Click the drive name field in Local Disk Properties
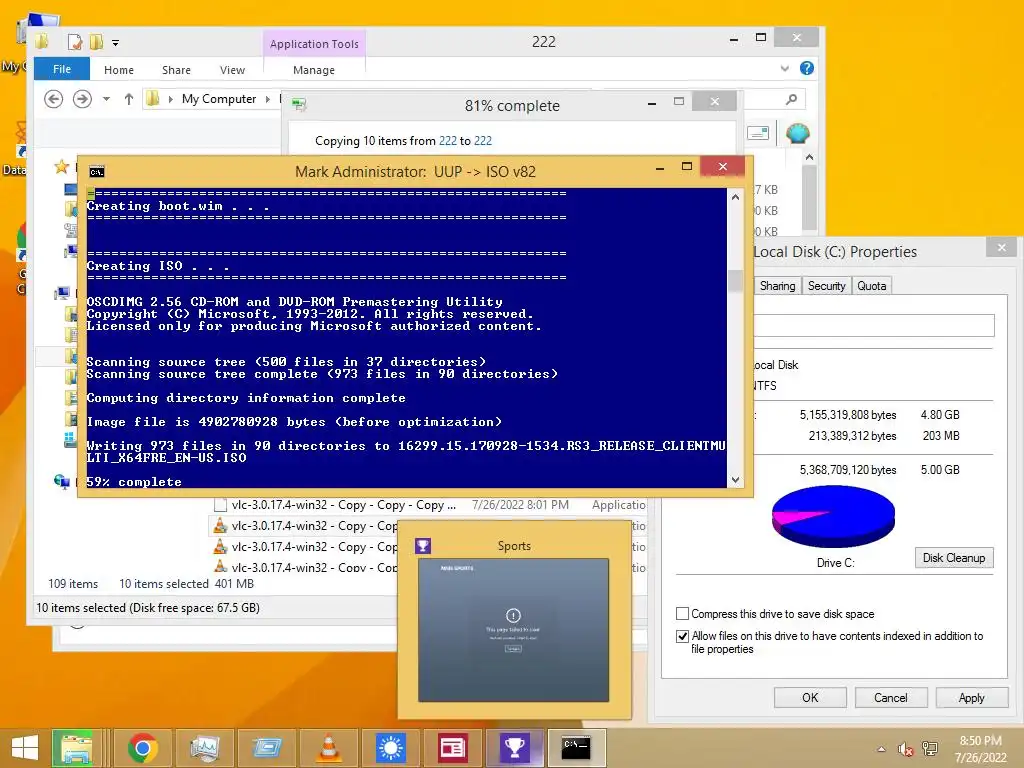This screenshot has width=1024, height=768. (874, 325)
